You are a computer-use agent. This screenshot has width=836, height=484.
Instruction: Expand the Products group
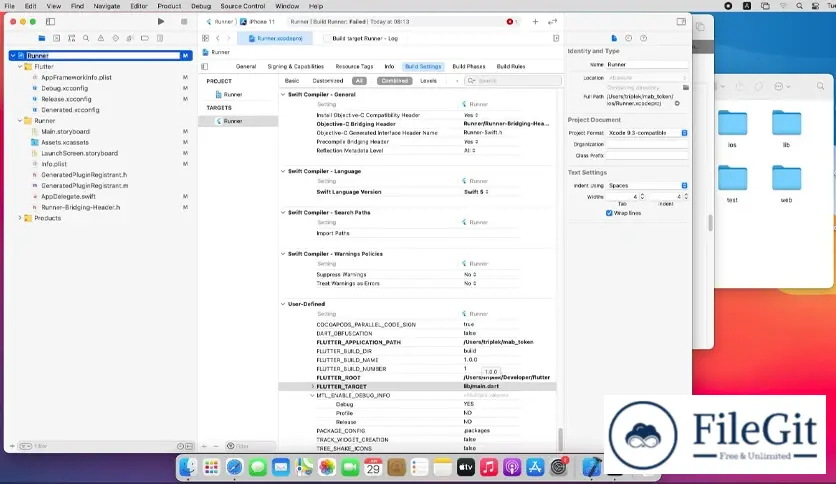point(20,218)
